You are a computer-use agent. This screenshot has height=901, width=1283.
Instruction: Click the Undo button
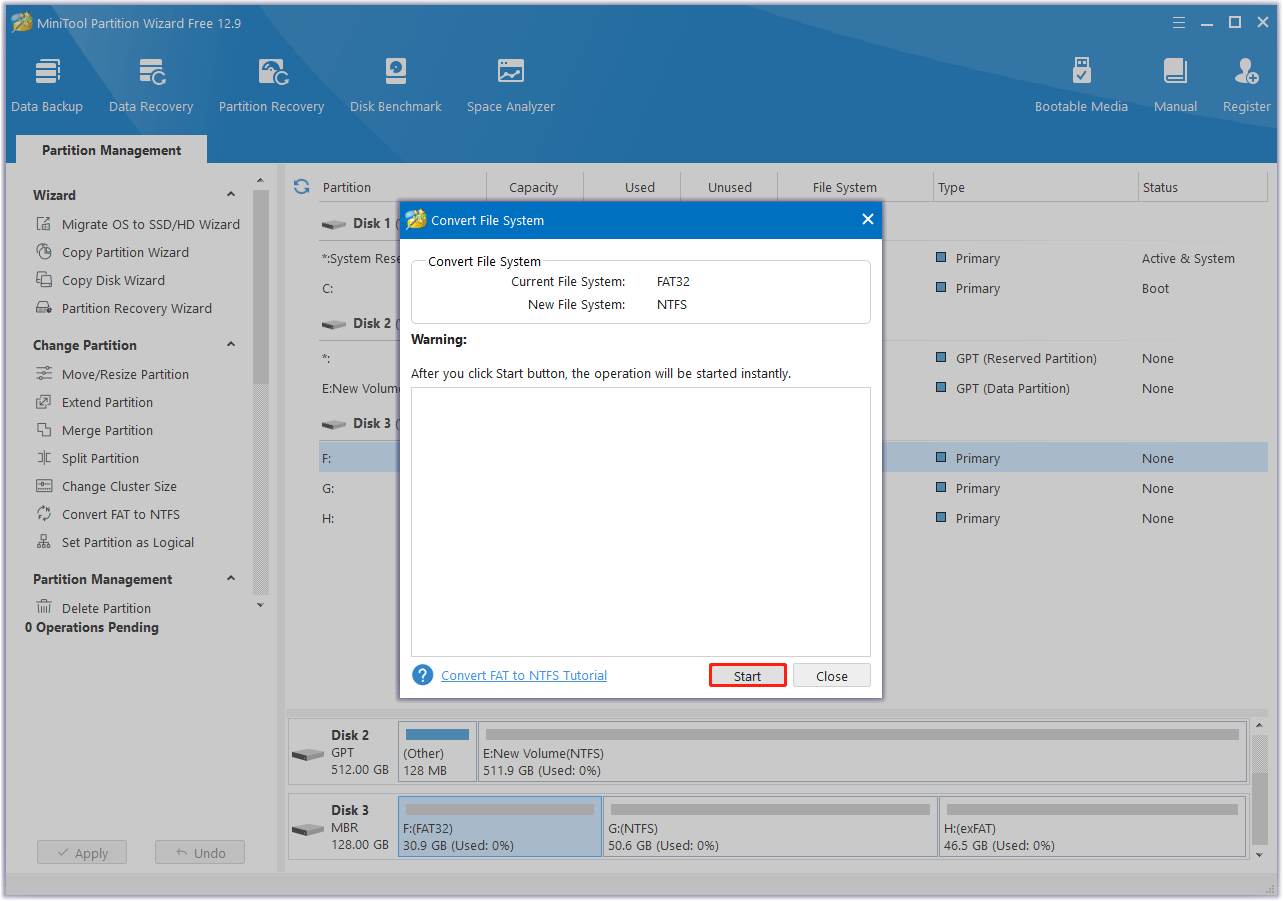(200, 853)
